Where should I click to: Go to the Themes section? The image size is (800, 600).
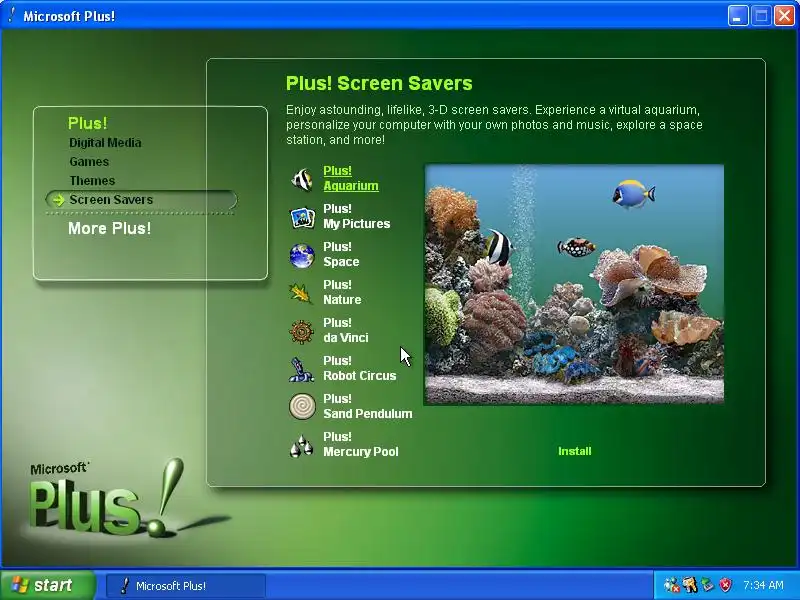[x=92, y=181]
